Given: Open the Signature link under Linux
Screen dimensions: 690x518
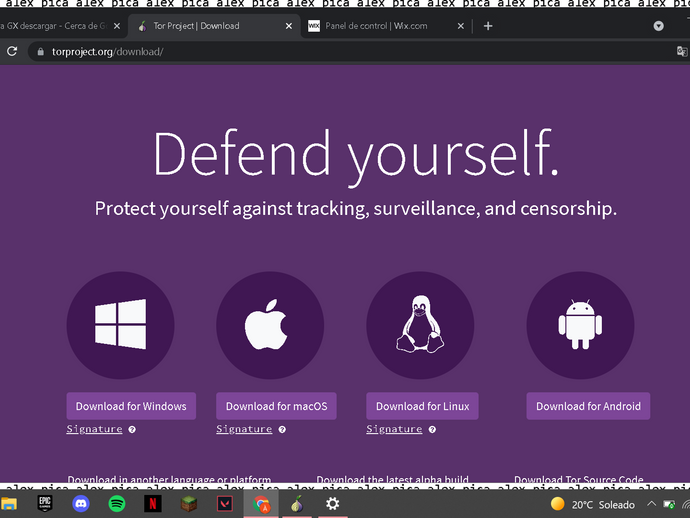Looking at the screenshot, I should pos(394,429).
